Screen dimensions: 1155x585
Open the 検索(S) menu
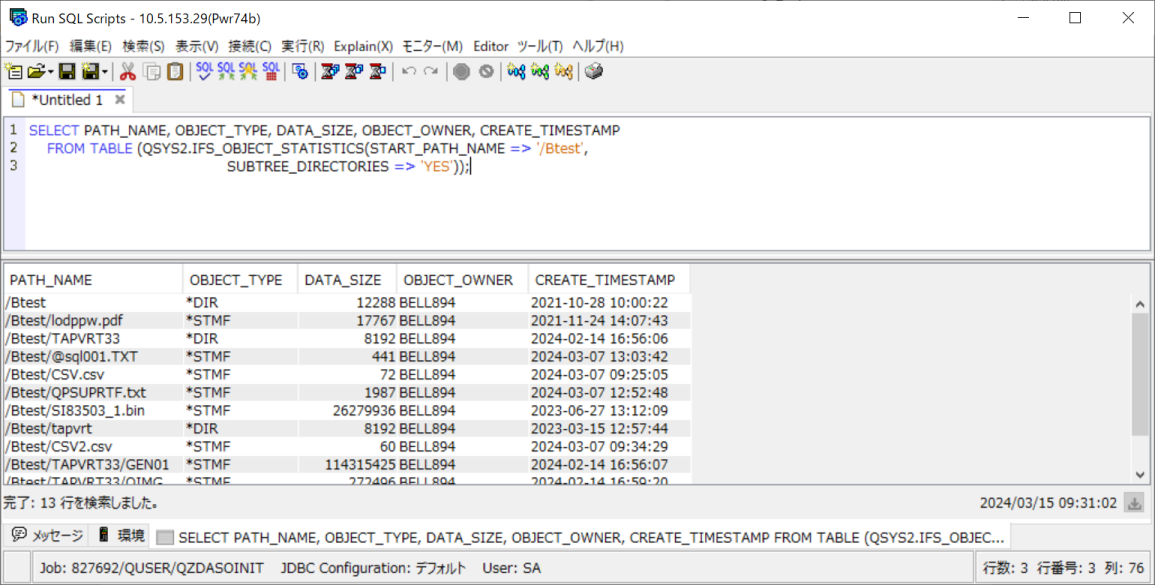144,46
